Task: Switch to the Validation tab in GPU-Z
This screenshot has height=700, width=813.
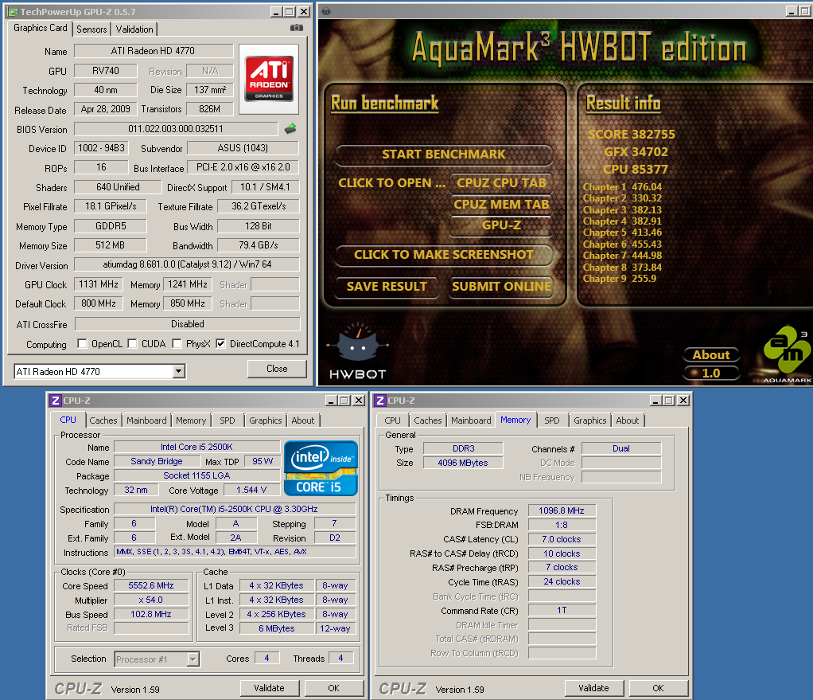Action: coord(134,29)
